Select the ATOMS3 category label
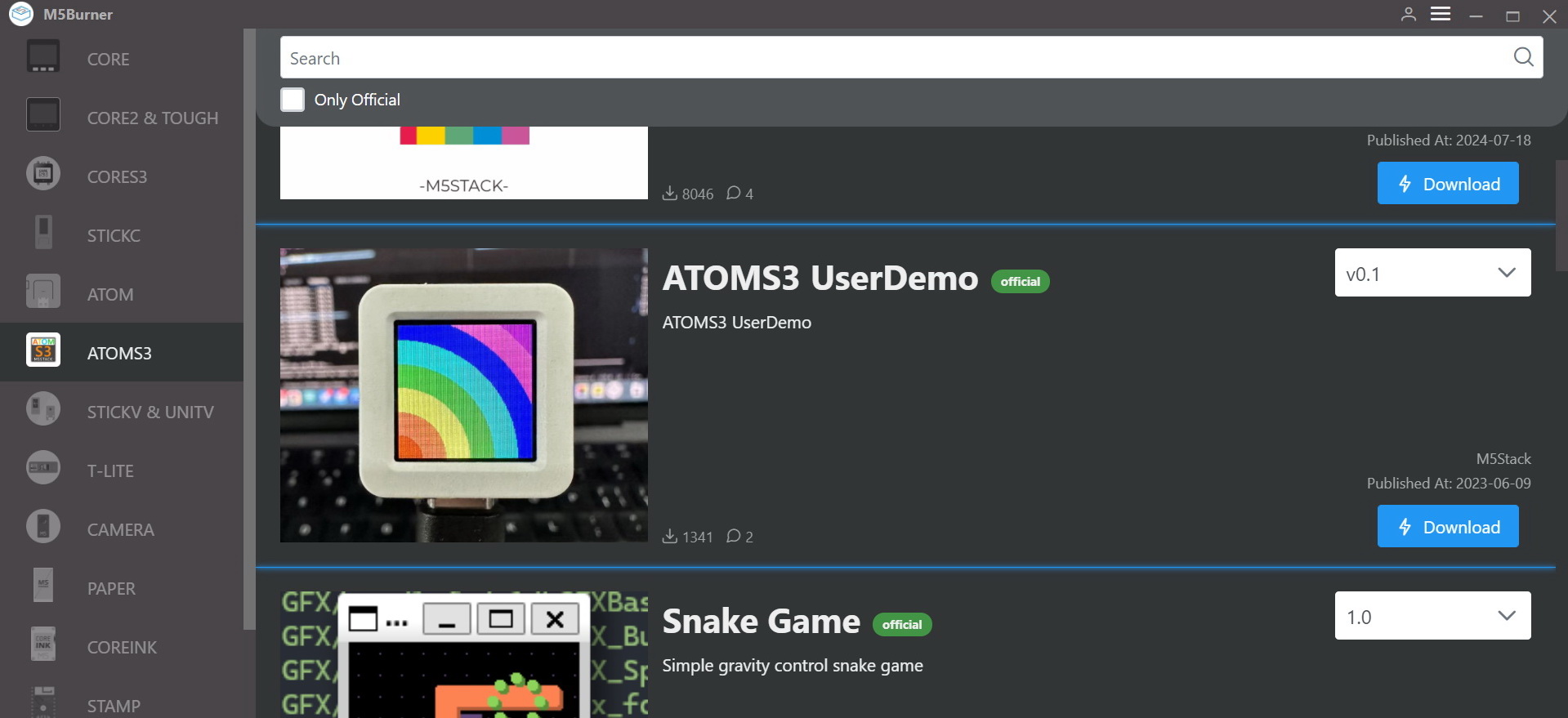This screenshot has height=718, width=1568. click(119, 354)
